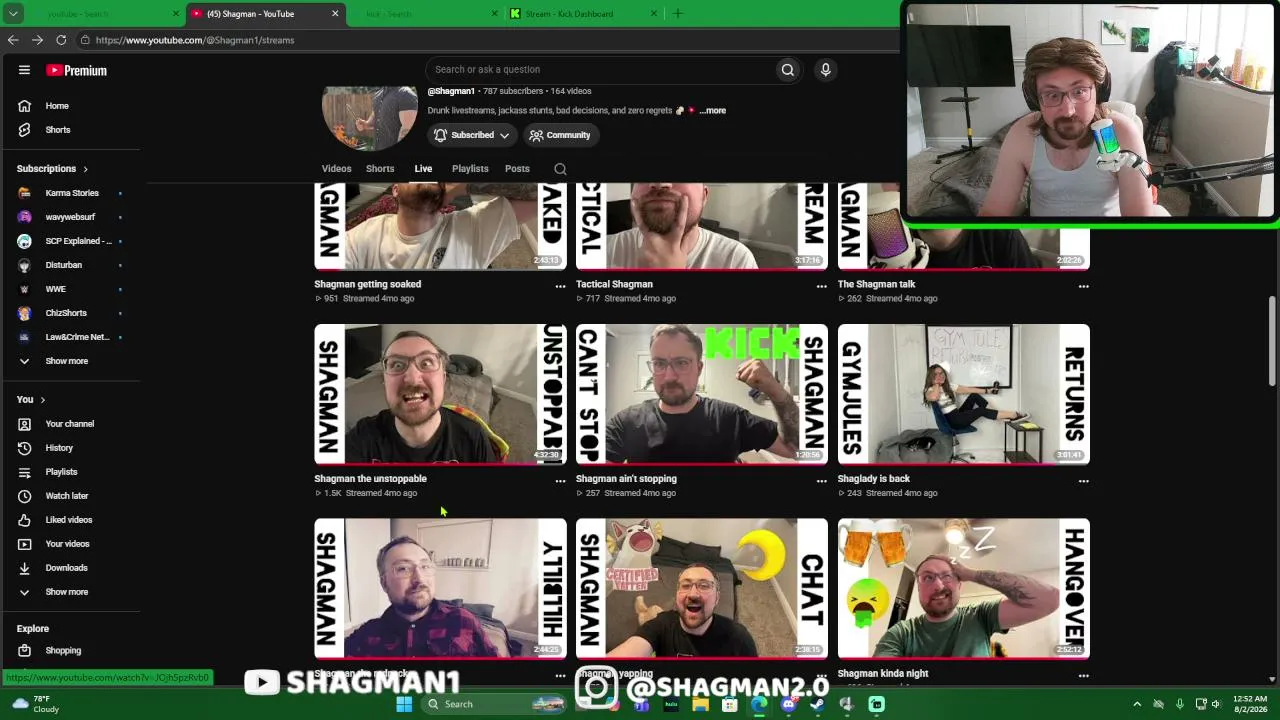Switch to the channel Shorts tab

point(380,169)
